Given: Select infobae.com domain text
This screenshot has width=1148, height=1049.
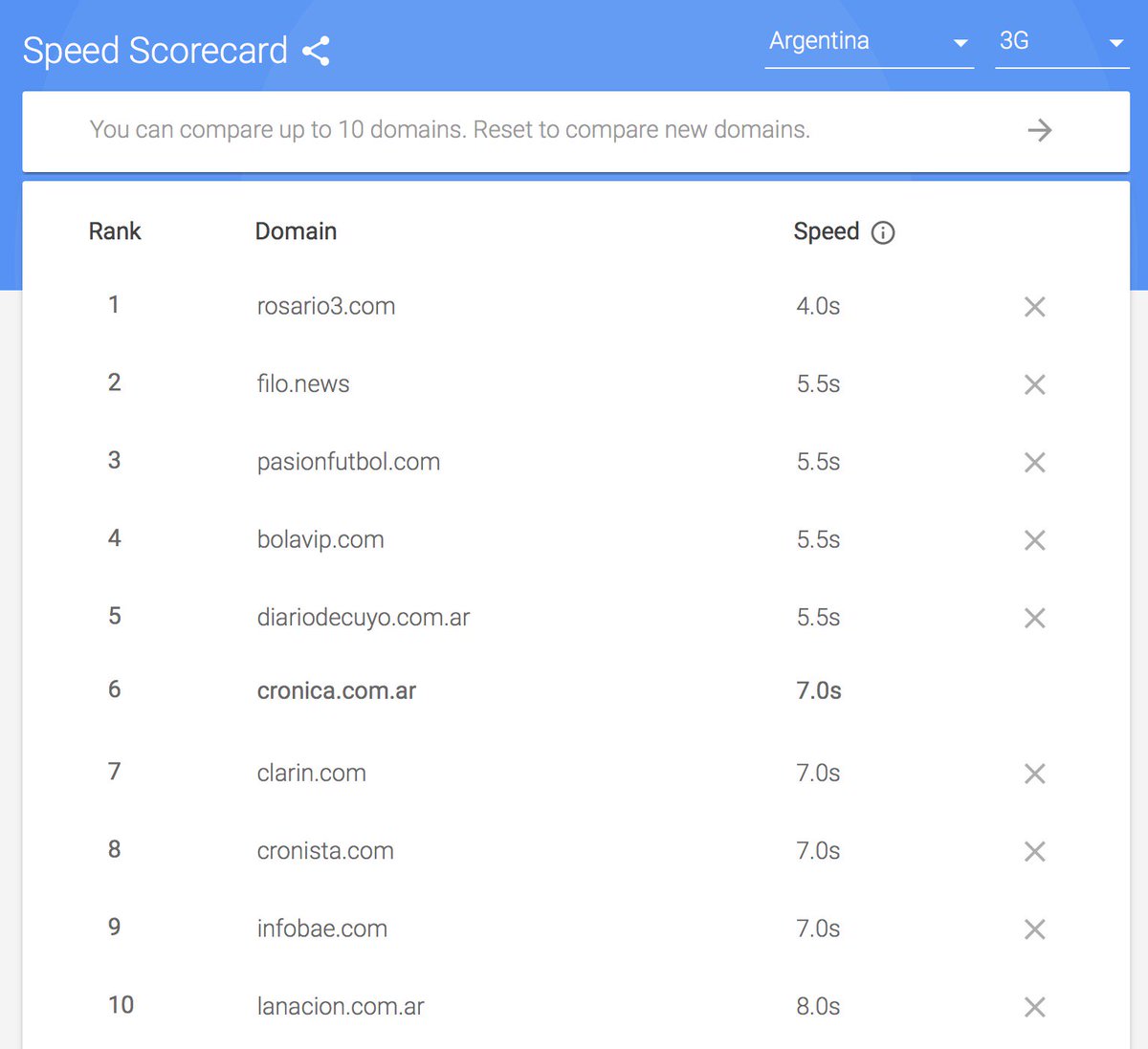Looking at the screenshot, I should (x=322, y=929).
